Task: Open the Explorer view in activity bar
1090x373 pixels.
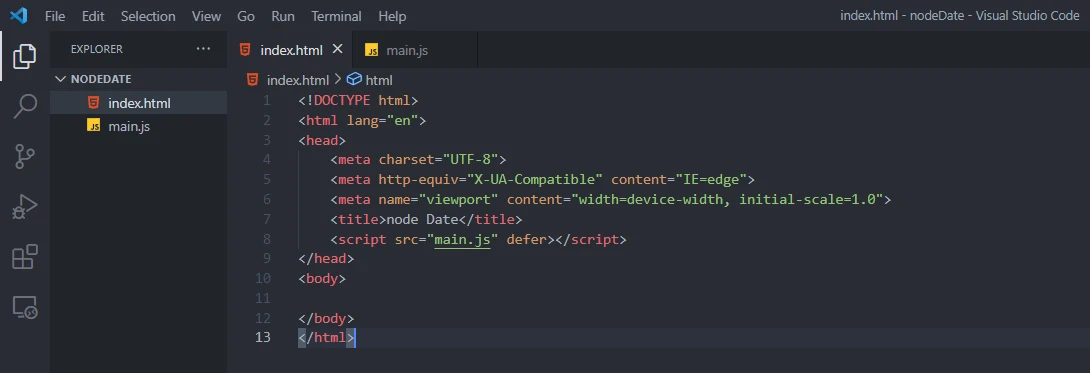Action: [25, 56]
